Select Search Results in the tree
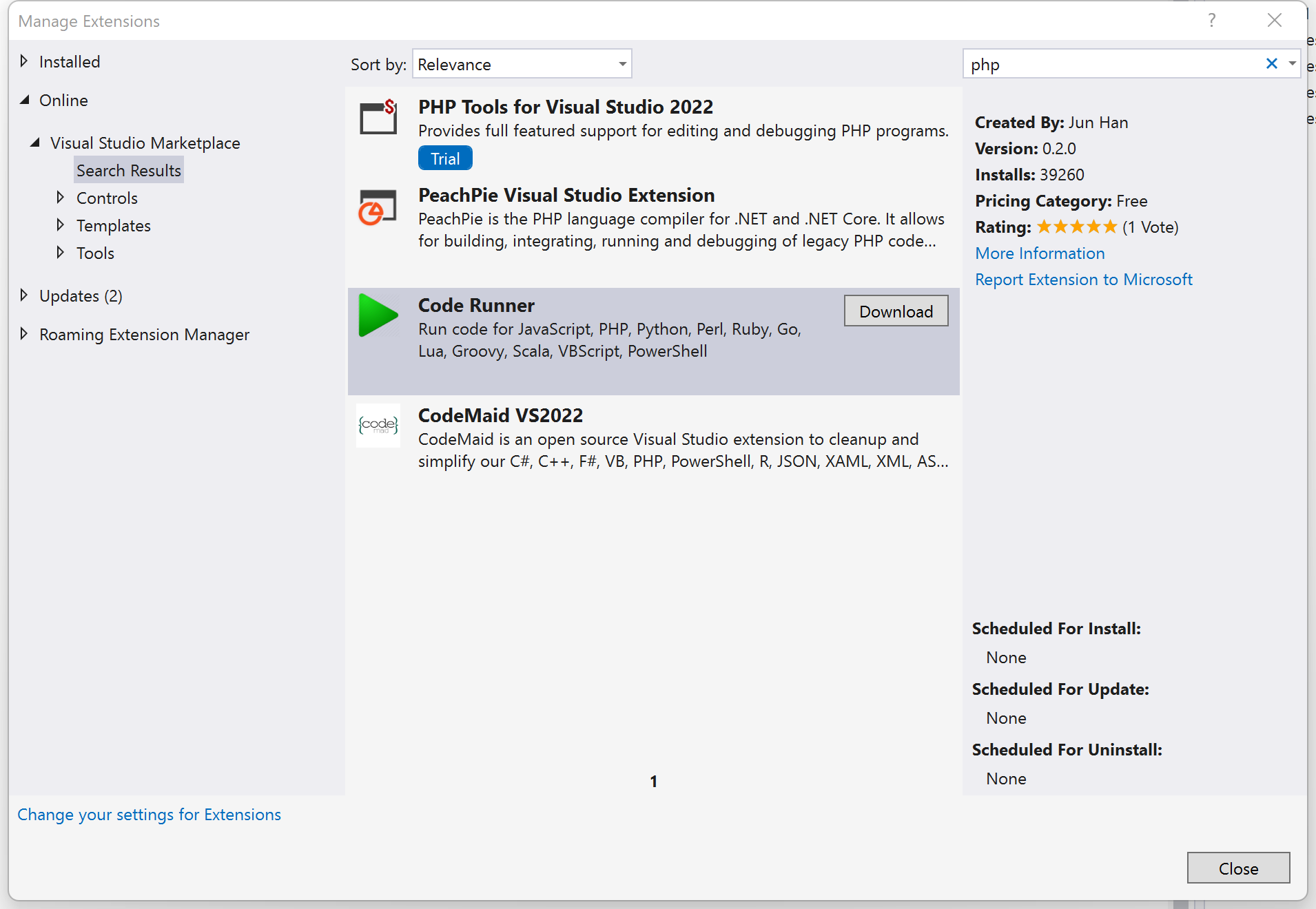 129,170
